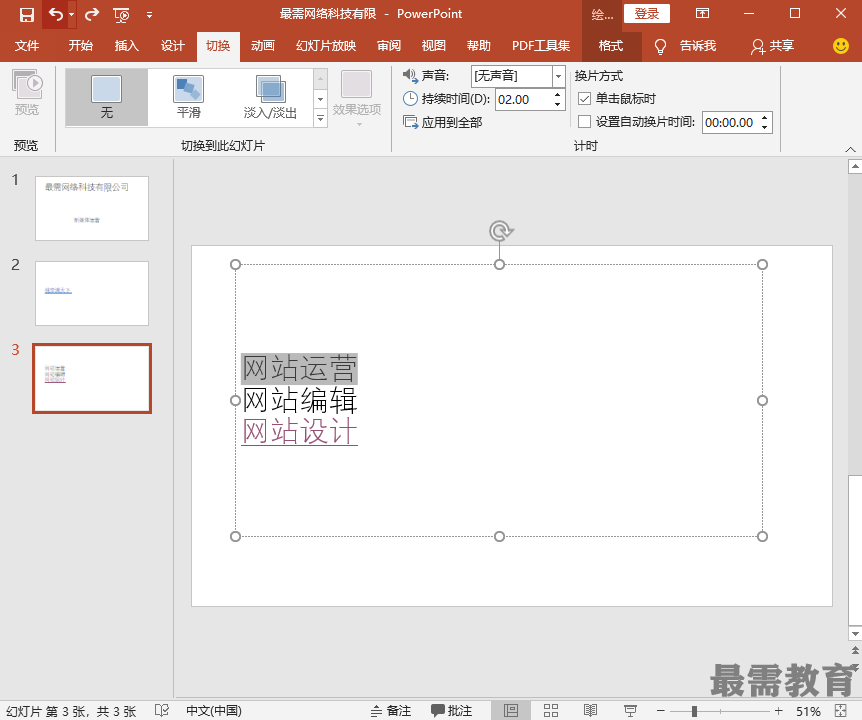Screen dimensions: 862x720
Task: Click the 预览 transition preview button
Action: (26, 92)
